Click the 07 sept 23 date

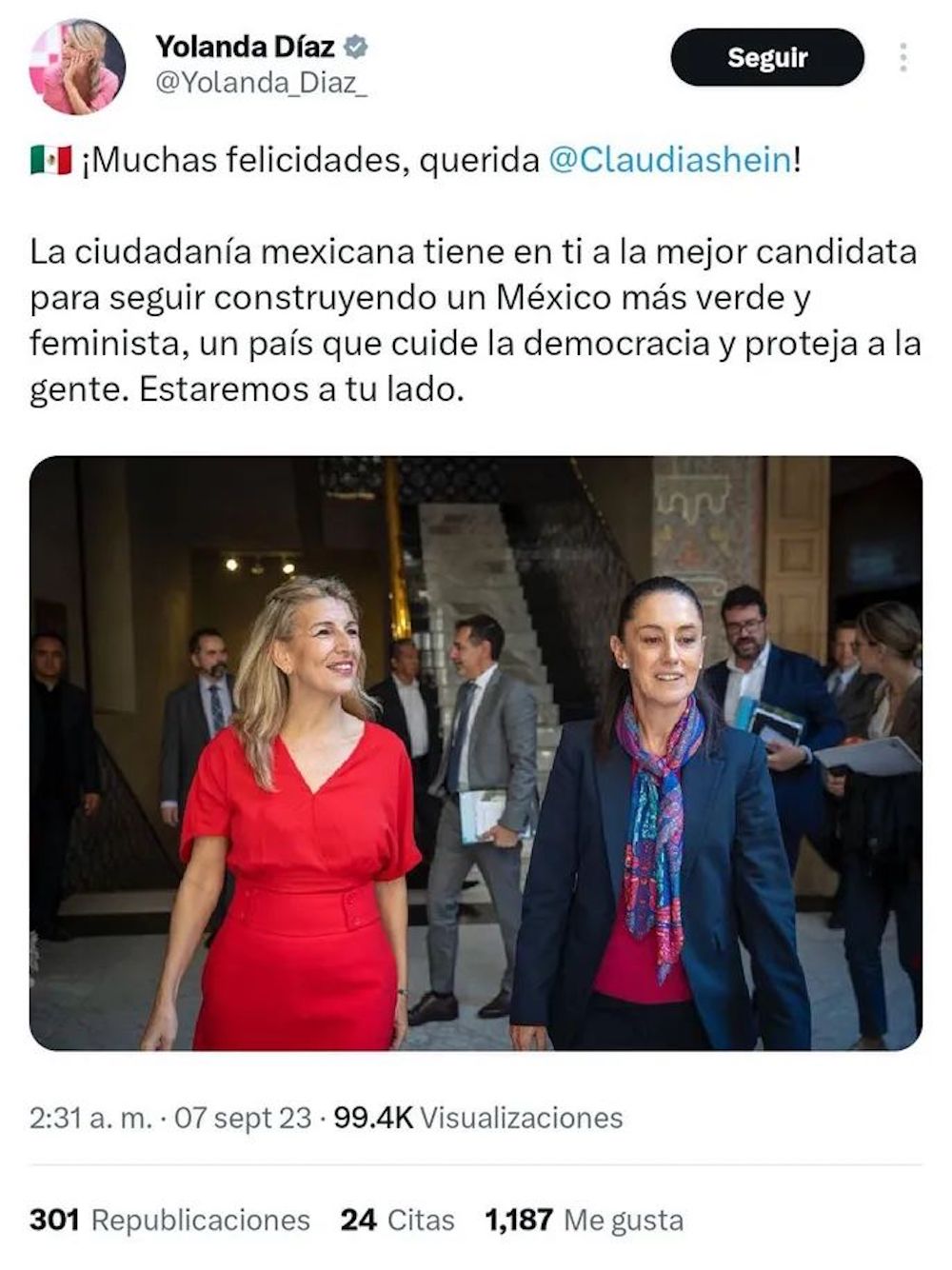(x=243, y=1118)
